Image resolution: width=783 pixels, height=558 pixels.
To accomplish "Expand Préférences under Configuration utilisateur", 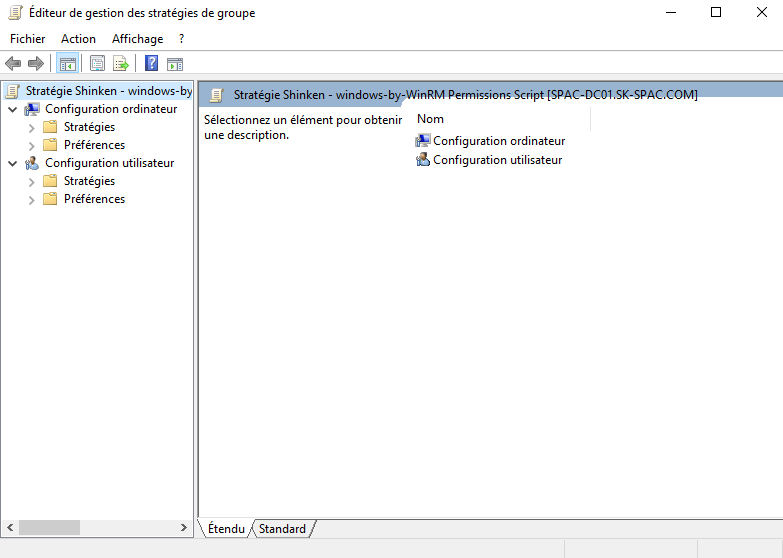I will 31,200.
